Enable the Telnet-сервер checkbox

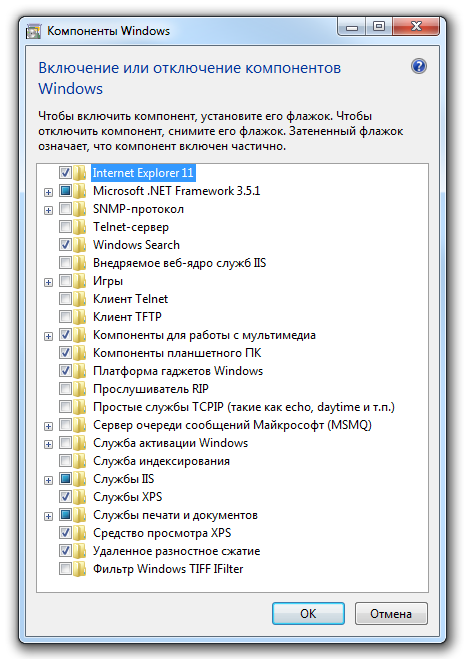[x=65, y=227]
